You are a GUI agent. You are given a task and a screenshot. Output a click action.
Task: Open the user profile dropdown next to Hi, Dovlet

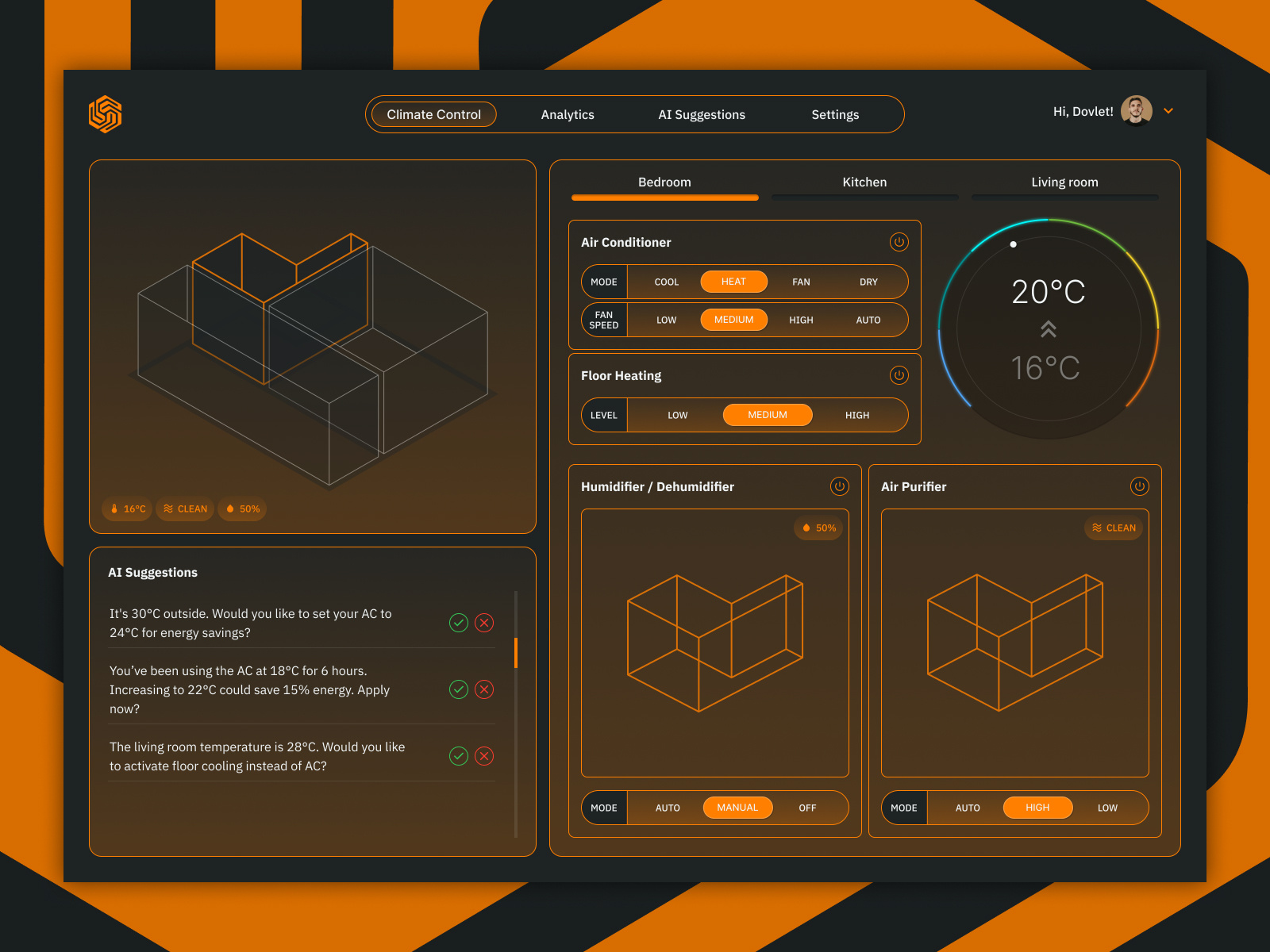click(1168, 111)
